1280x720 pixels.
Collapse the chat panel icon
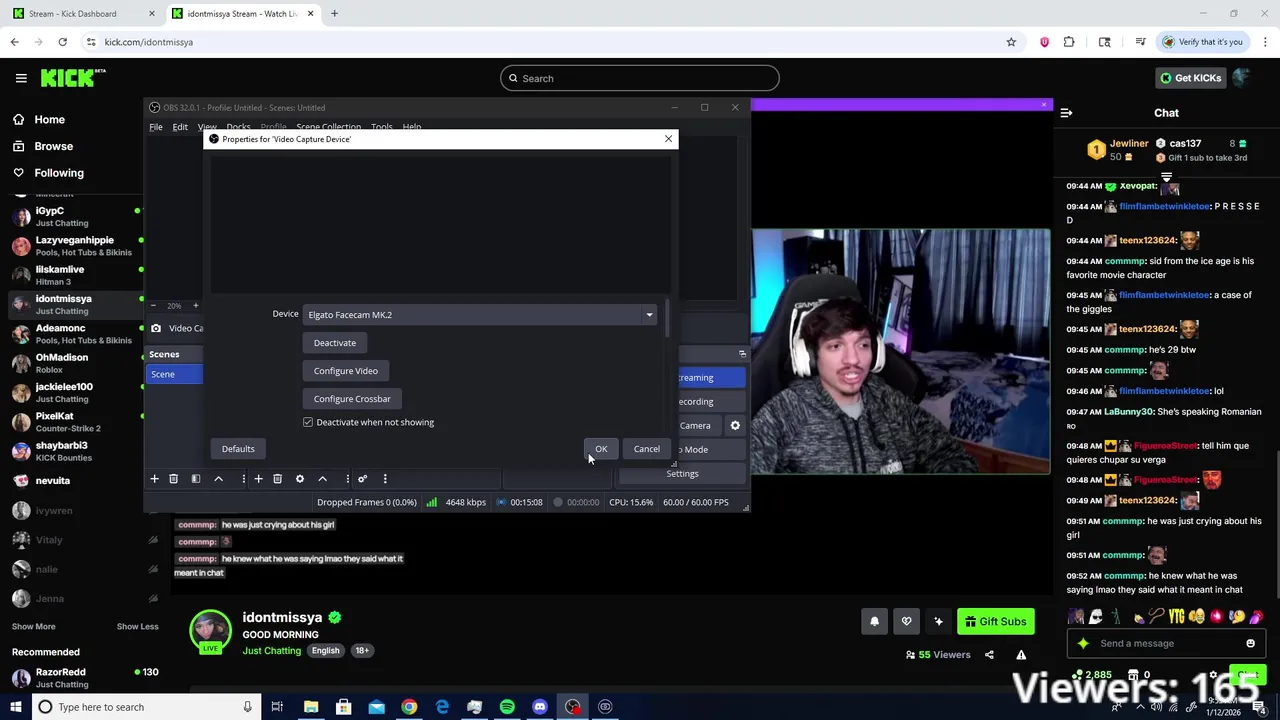point(1066,113)
